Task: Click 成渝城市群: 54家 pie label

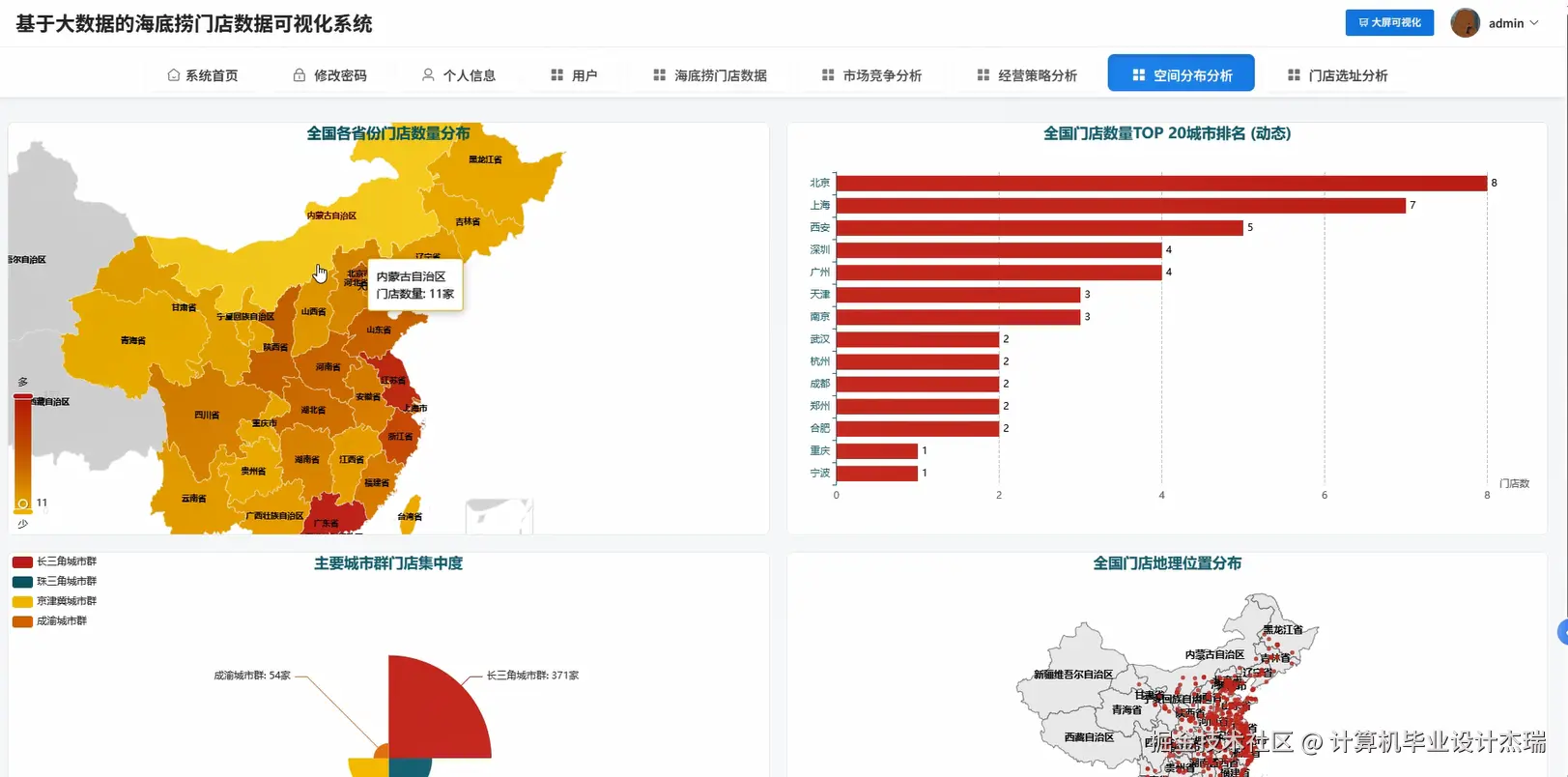Action: click(252, 676)
